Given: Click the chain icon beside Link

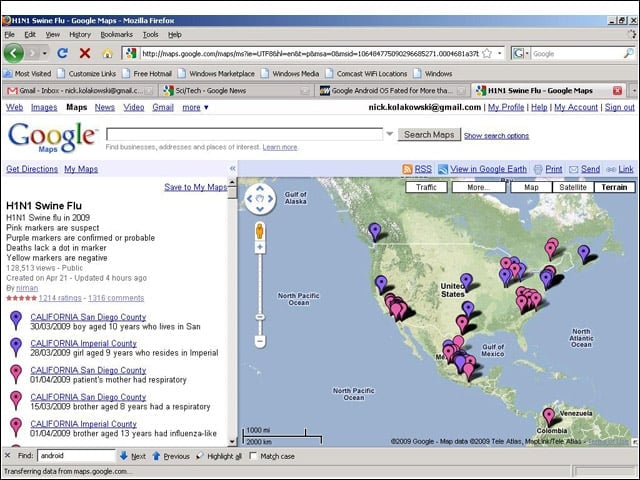Looking at the screenshot, I should (x=611, y=169).
